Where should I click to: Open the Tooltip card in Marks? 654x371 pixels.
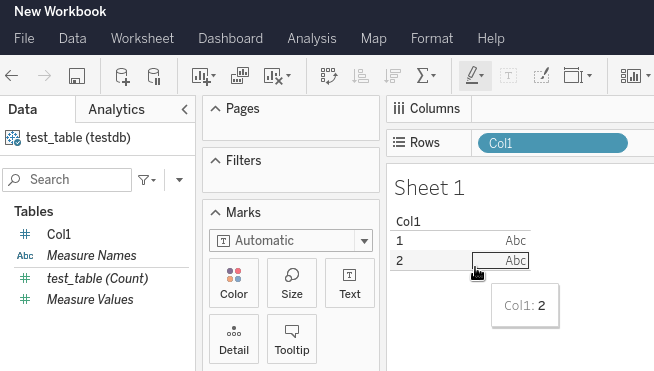pos(292,339)
